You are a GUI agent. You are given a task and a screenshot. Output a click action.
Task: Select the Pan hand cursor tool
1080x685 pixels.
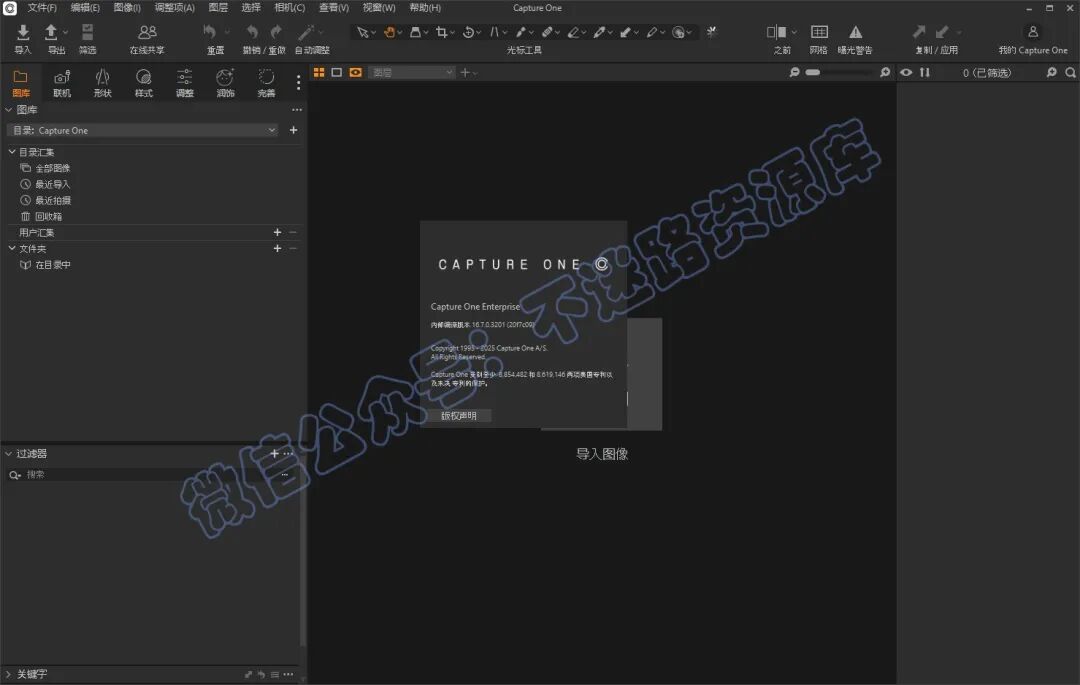[x=389, y=32]
